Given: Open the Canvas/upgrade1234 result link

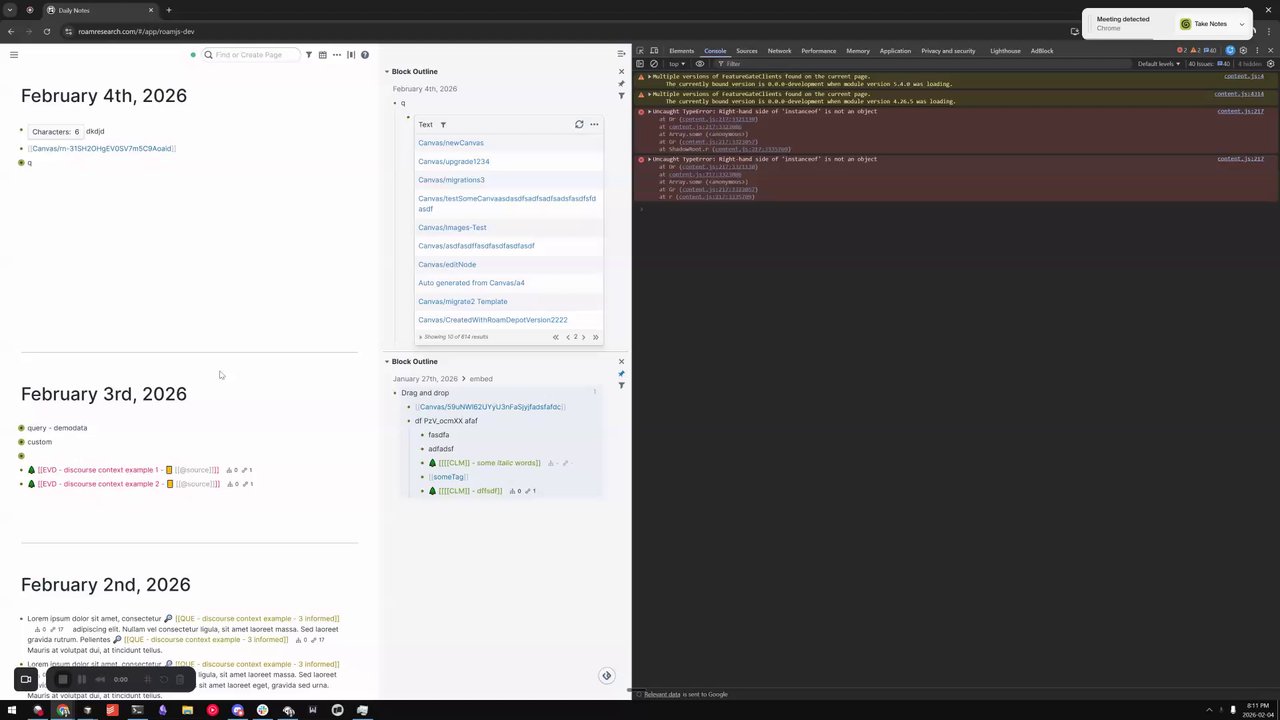Looking at the screenshot, I should [454, 162].
